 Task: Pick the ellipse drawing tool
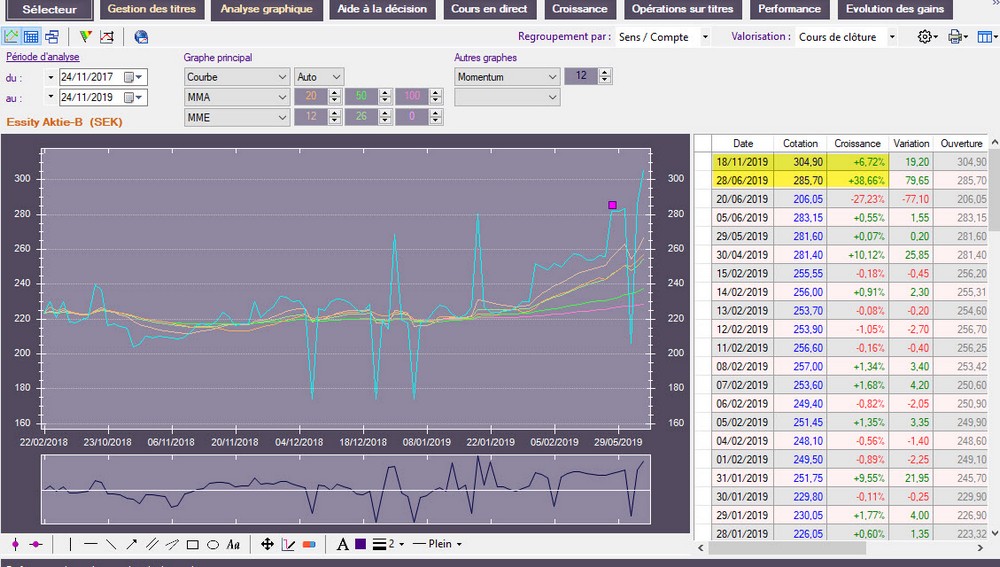tap(212, 545)
